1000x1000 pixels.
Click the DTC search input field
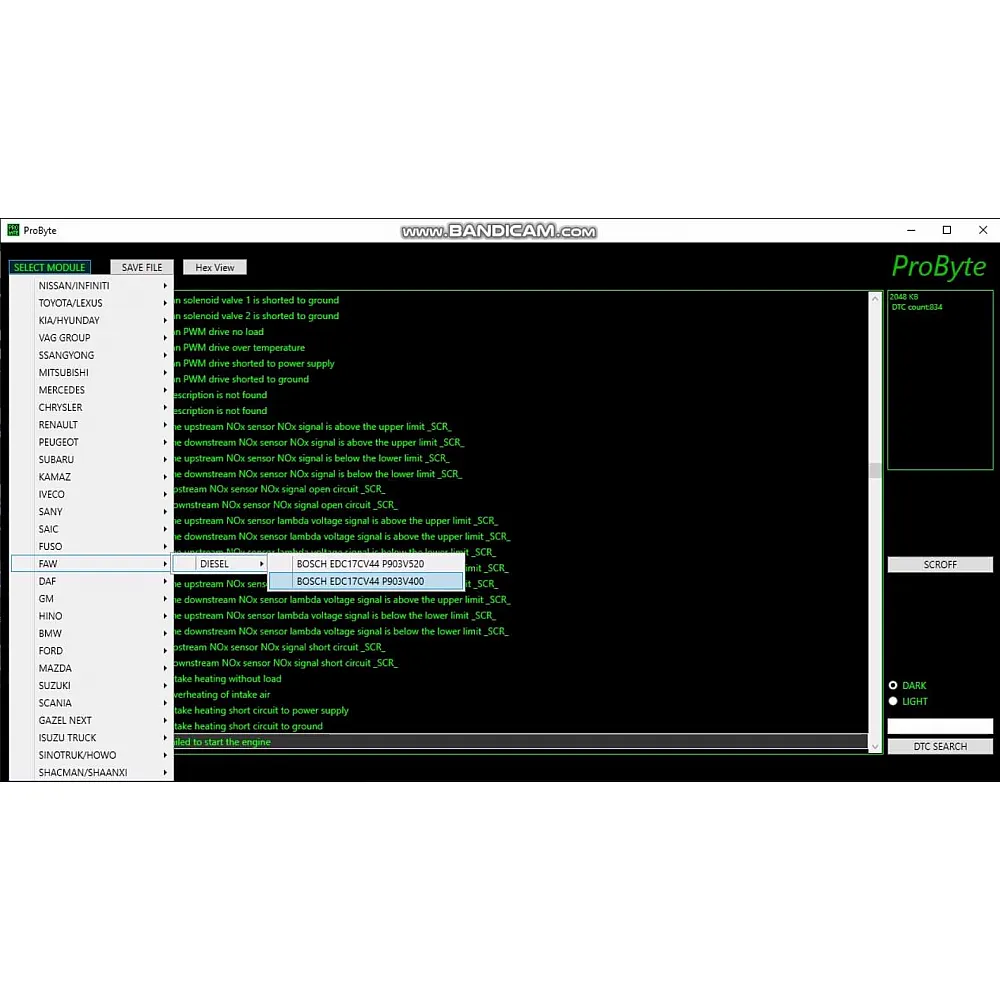pos(940,726)
